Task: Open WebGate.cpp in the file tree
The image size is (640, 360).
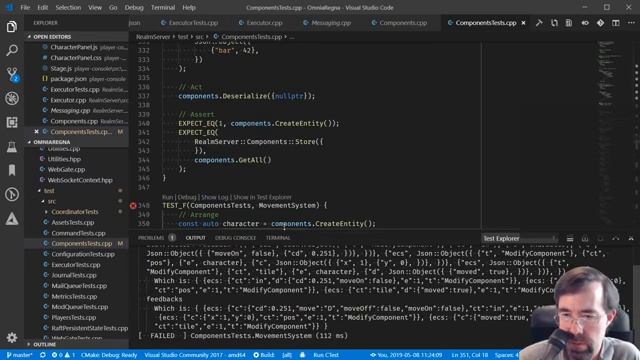Action: (67, 169)
